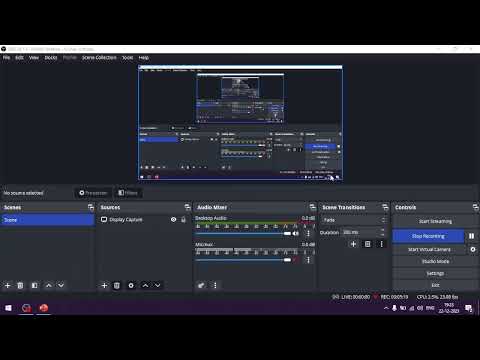
Task: Open advanced audio properties gear icon
Action: click(201, 285)
